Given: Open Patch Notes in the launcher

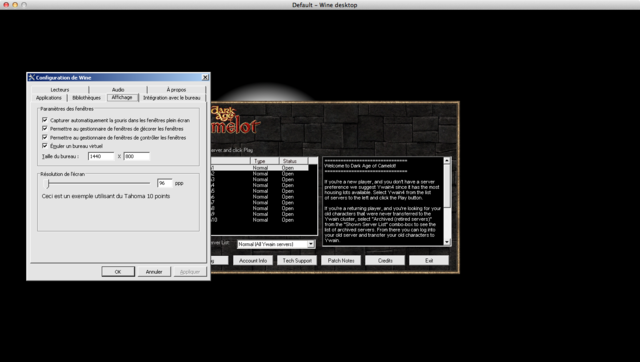Looking at the screenshot, I should [x=341, y=260].
